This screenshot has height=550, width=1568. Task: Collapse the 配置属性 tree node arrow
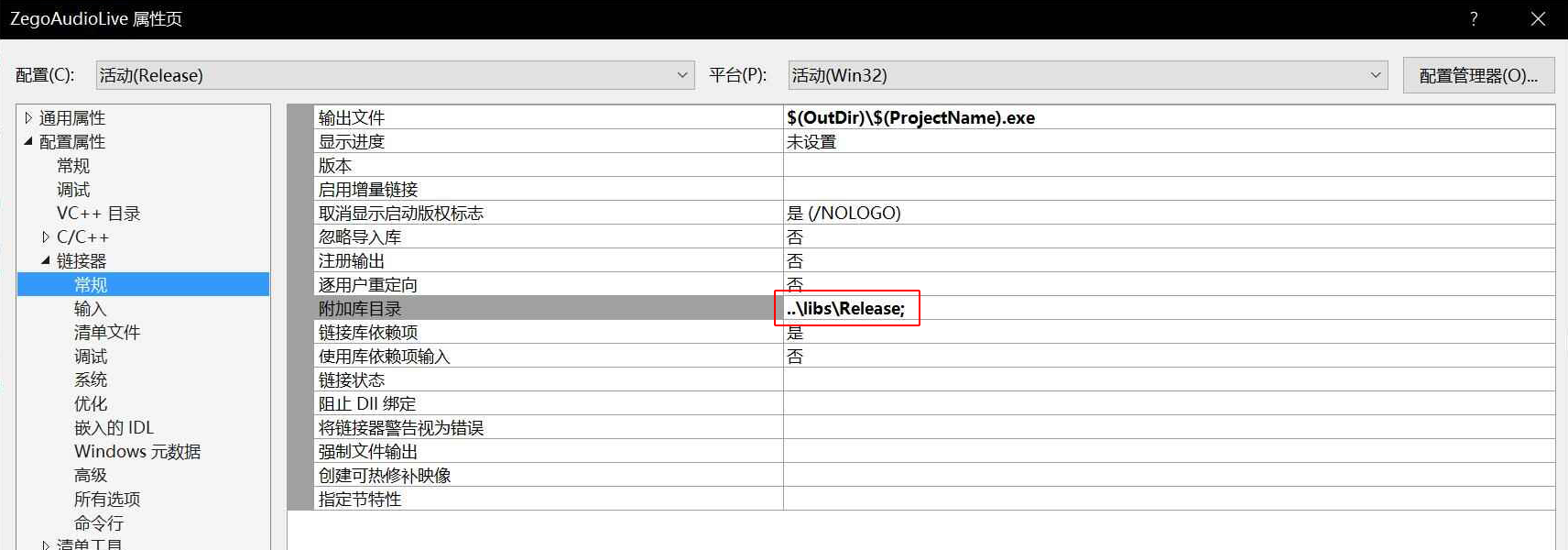tap(28, 142)
